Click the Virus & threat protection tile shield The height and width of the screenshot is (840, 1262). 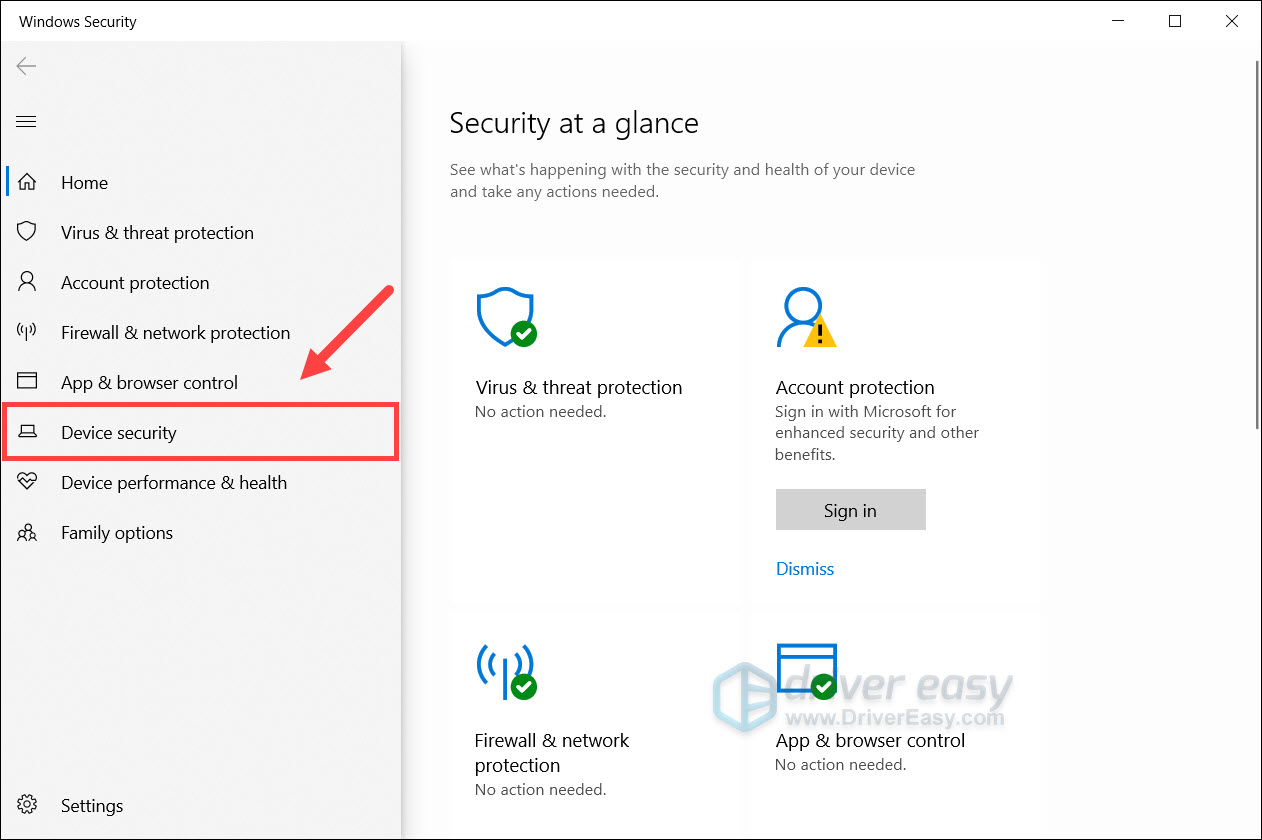pyautogui.click(x=505, y=318)
